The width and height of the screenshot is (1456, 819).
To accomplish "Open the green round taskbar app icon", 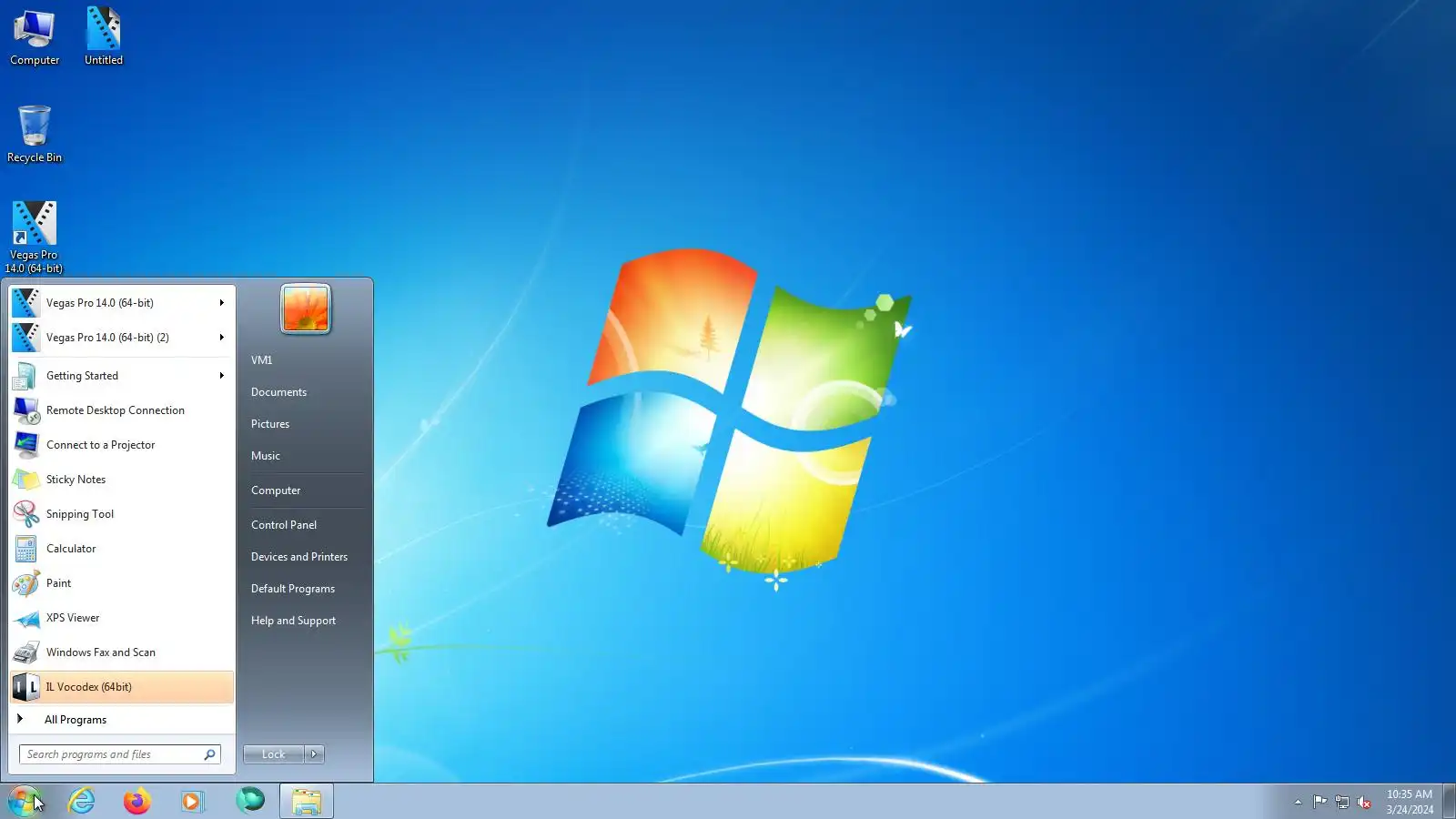I will click(250, 800).
